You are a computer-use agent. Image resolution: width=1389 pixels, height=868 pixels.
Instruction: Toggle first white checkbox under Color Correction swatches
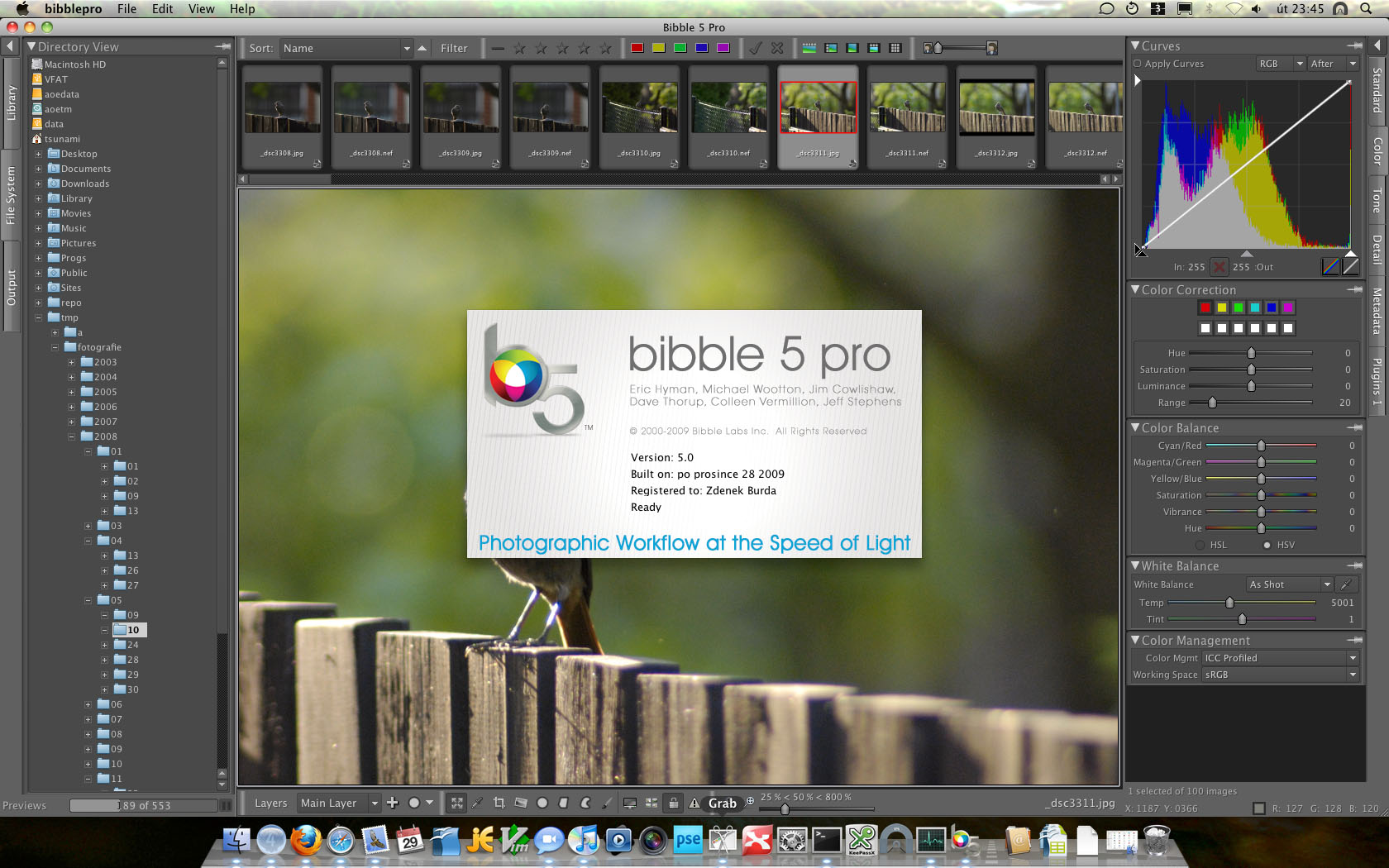[1205, 328]
